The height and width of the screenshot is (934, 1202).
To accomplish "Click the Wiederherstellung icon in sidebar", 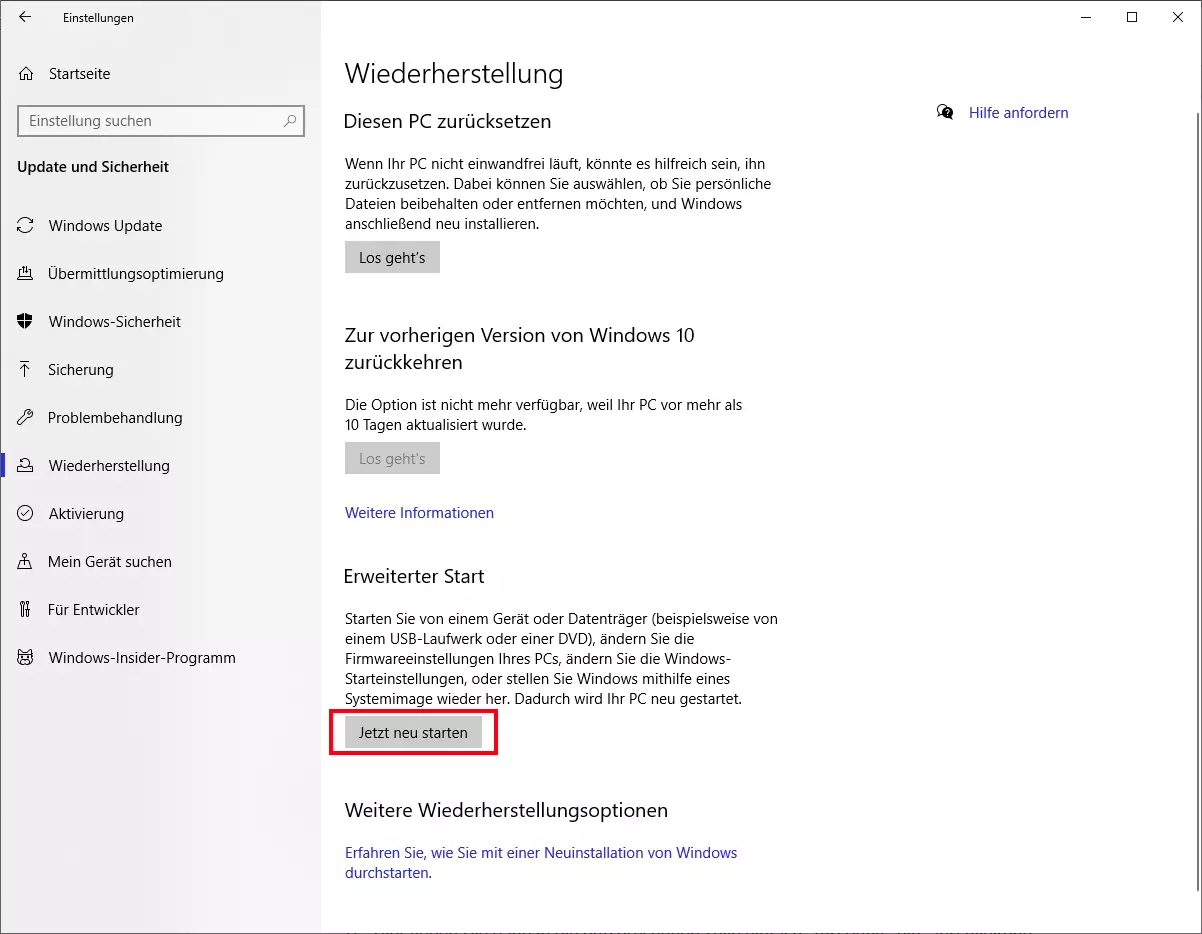I will (x=26, y=466).
